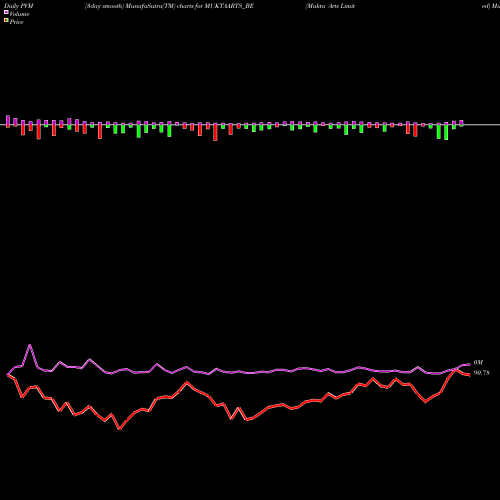Click the Price legend color swatch
This screenshot has width=500, height=500.
click(6, 21)
